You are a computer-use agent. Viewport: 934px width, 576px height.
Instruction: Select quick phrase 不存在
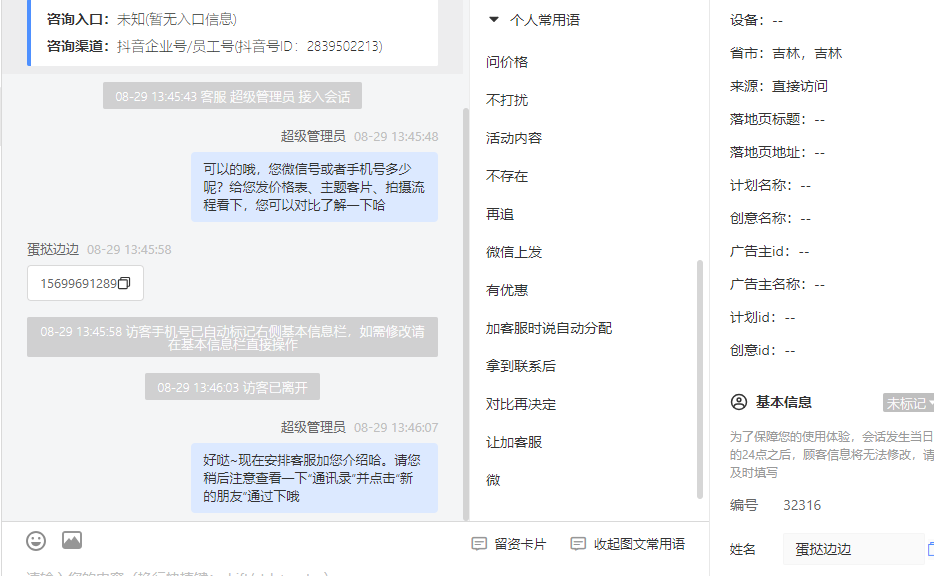[507, 176]
